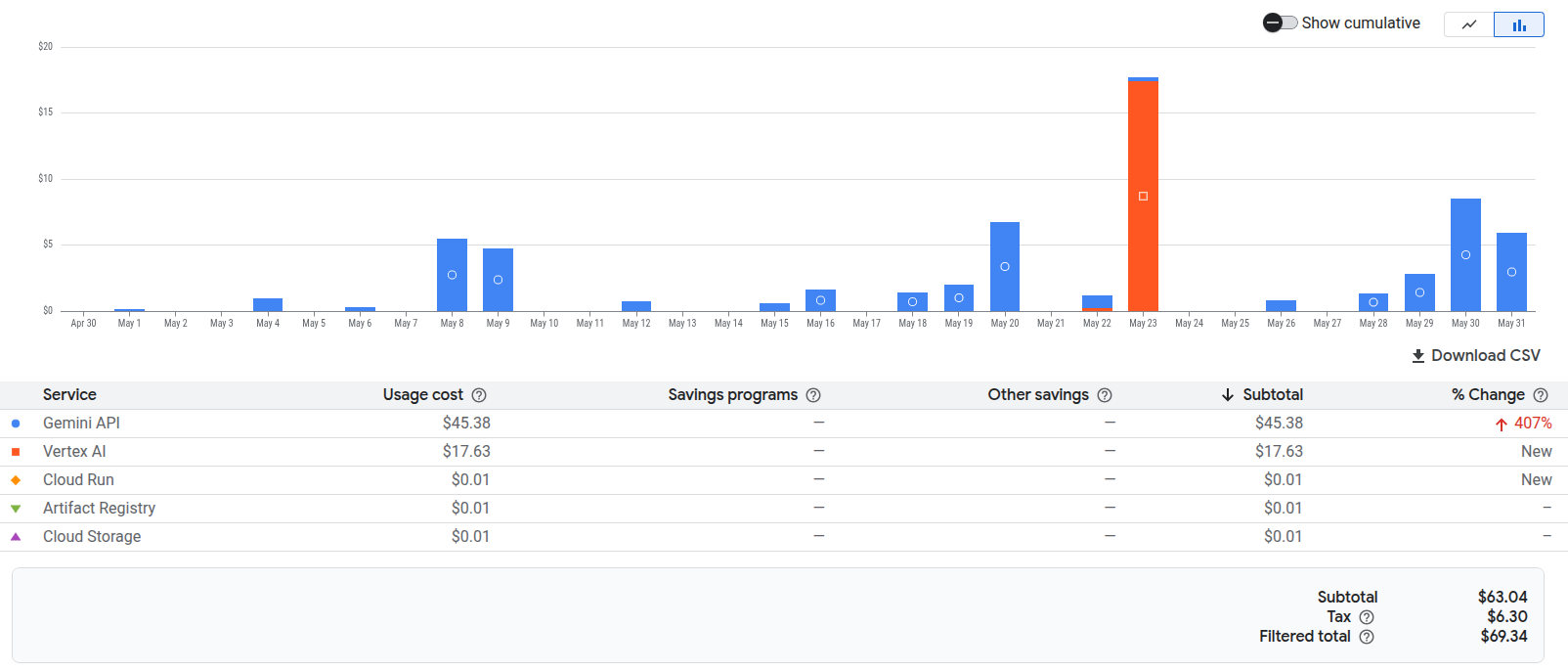The width and height of the screenshot is (1568, 671).
Task: Select the Cloud Run service name
Action: [x=78, y=480]
